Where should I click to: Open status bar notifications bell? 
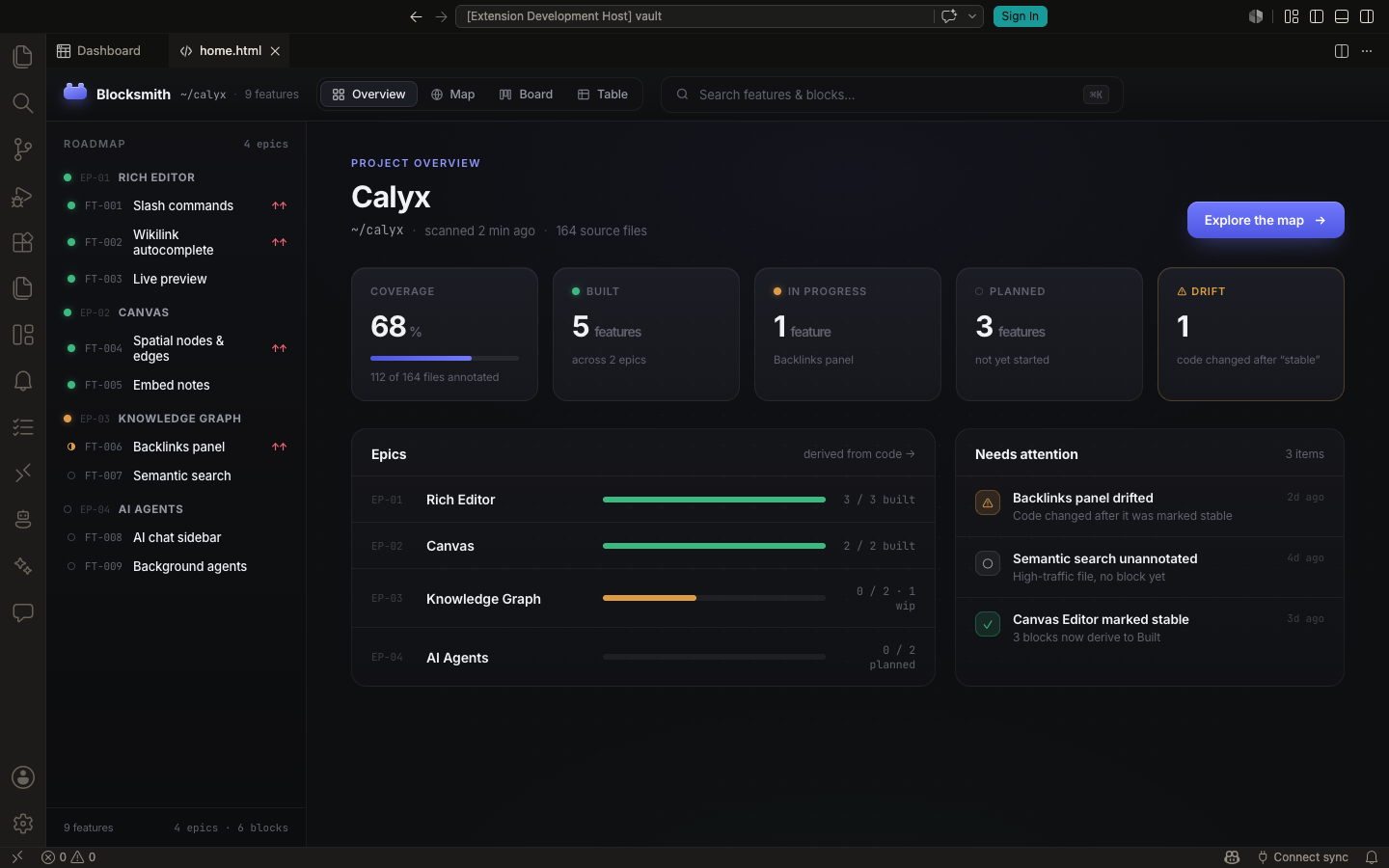pos(1372,857)
